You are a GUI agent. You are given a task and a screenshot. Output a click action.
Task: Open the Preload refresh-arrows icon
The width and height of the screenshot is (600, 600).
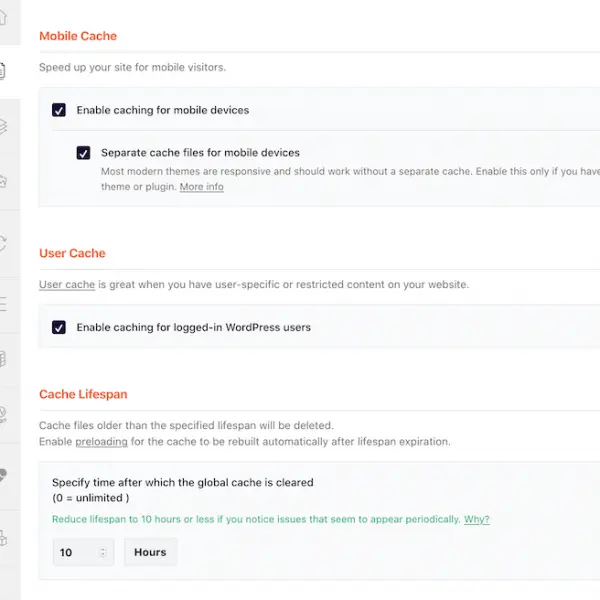[x=5, y=242]
